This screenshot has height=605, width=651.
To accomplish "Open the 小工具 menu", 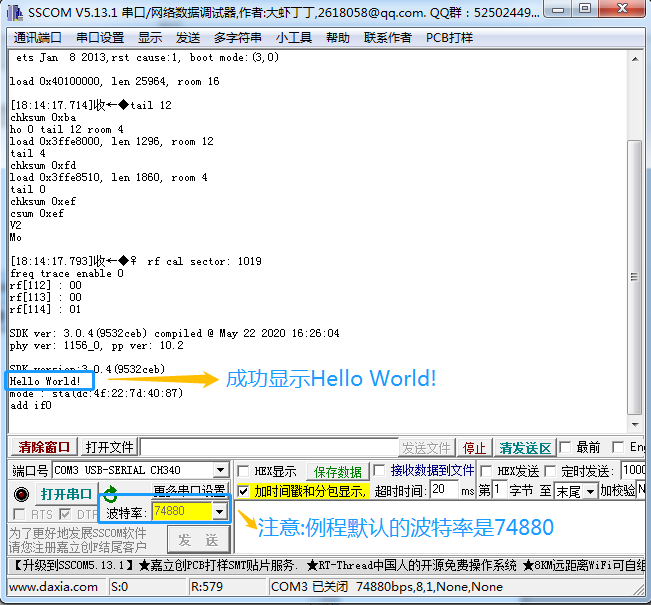I will click(x=294, y=38).
